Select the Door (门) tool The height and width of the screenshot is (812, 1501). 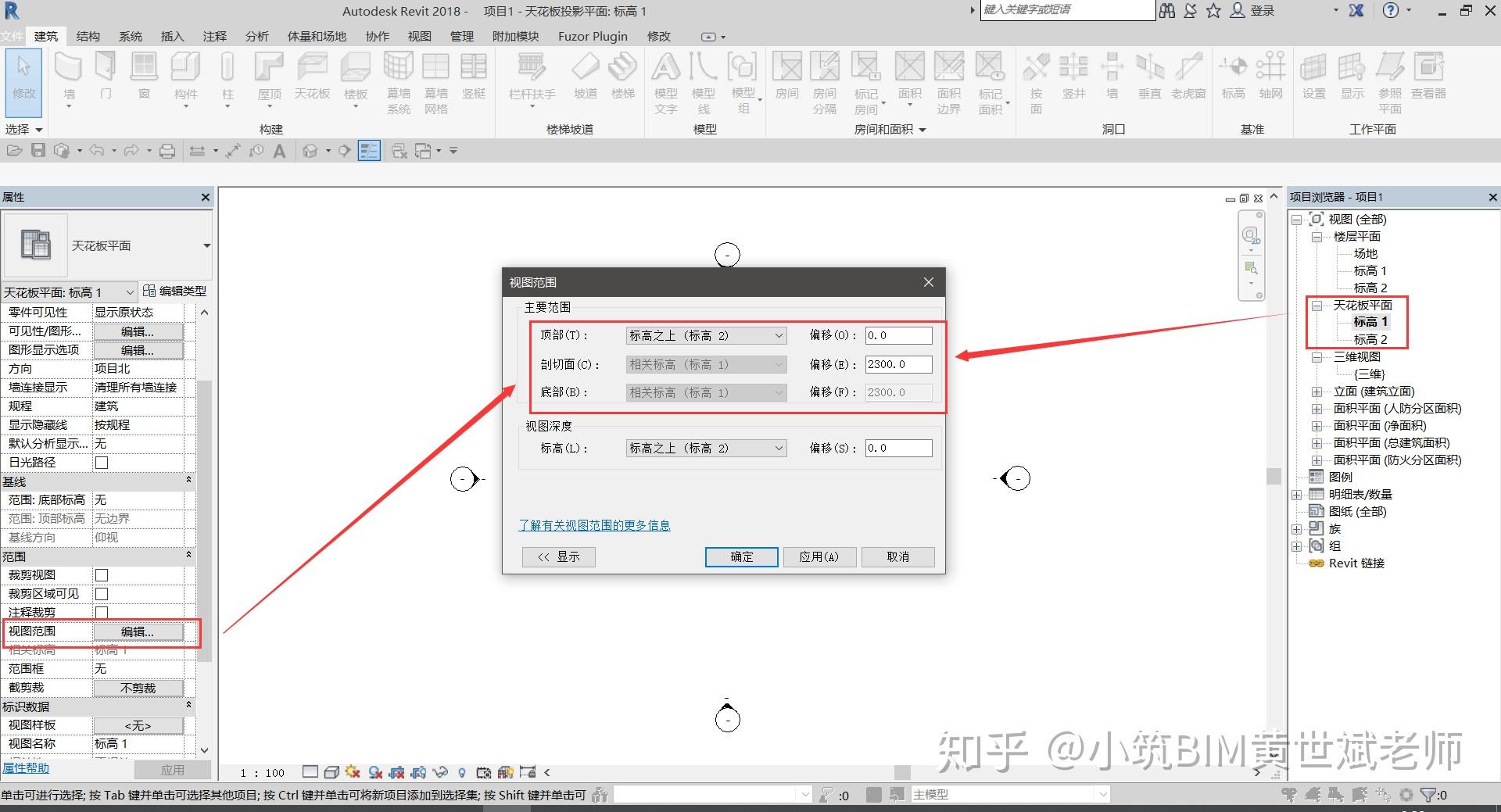click(106, 77)
